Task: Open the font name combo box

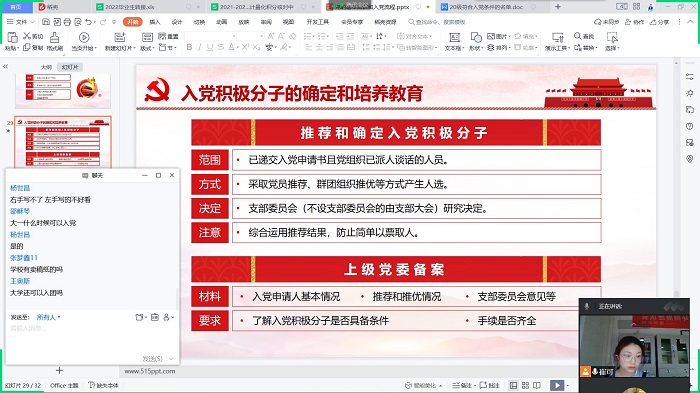Action: (x=210, y=36)
